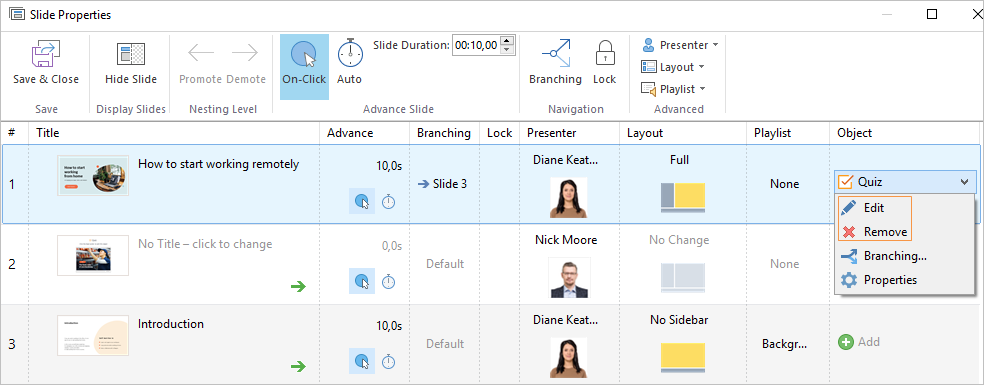Click the Lock padlock icon in ribbon
This screenshot has height=385, width=984.
tap(604, 53)
